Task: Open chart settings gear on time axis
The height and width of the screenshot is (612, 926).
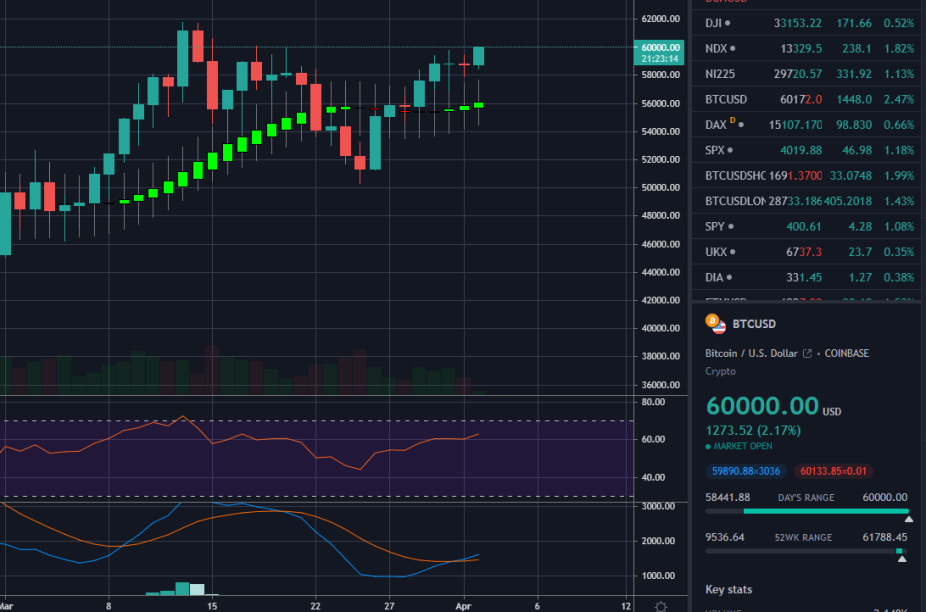Action: [661, 606]
